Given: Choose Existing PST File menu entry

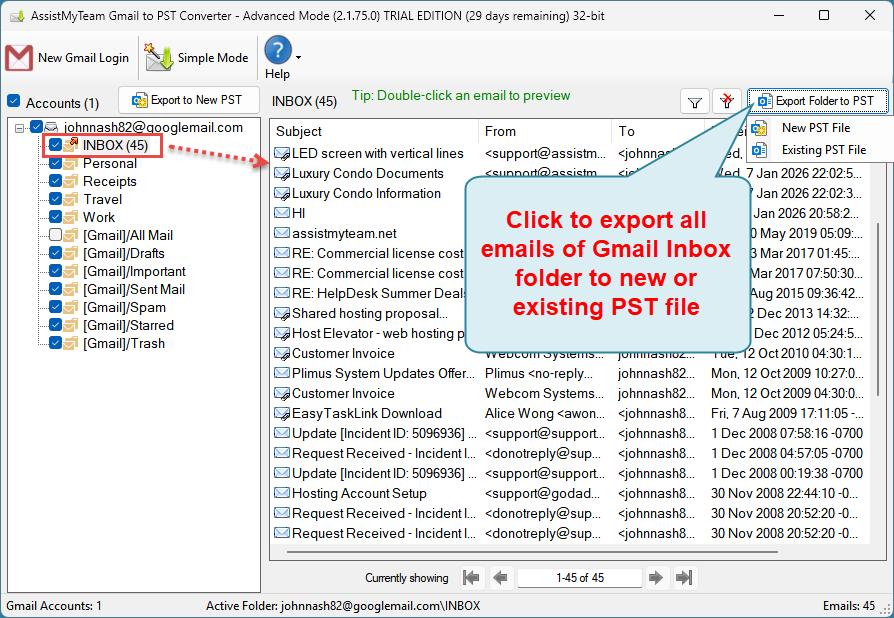Looking at the screenshot, I should click(824, 150).
